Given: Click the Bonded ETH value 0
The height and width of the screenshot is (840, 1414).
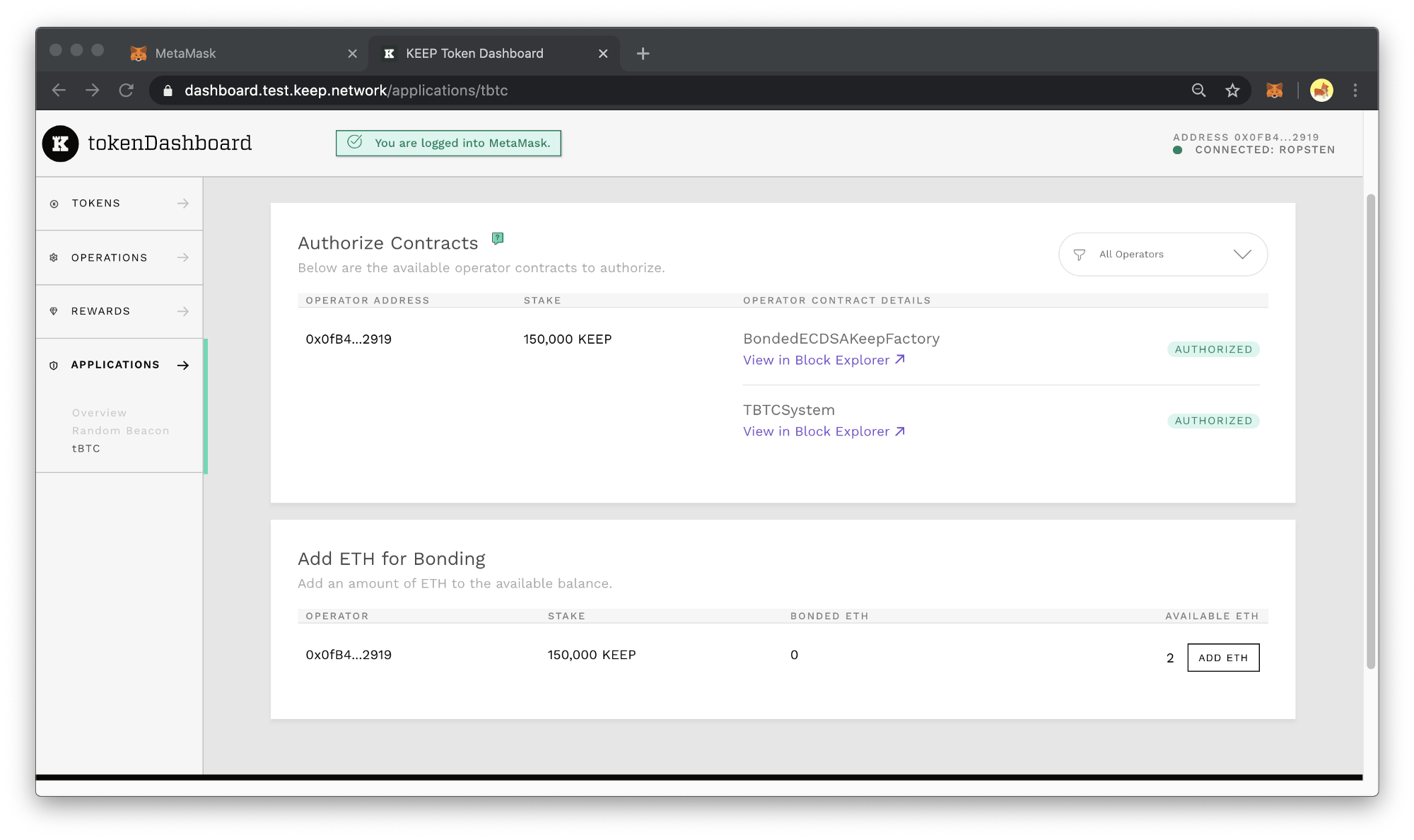Looking at the screenshot, I should (794, 655).
